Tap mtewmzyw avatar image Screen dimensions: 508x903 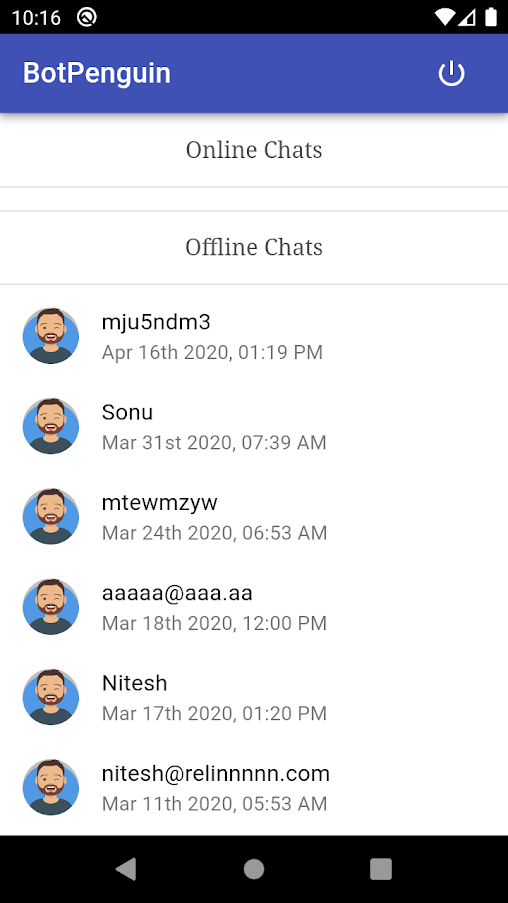[x=51, y=517]
